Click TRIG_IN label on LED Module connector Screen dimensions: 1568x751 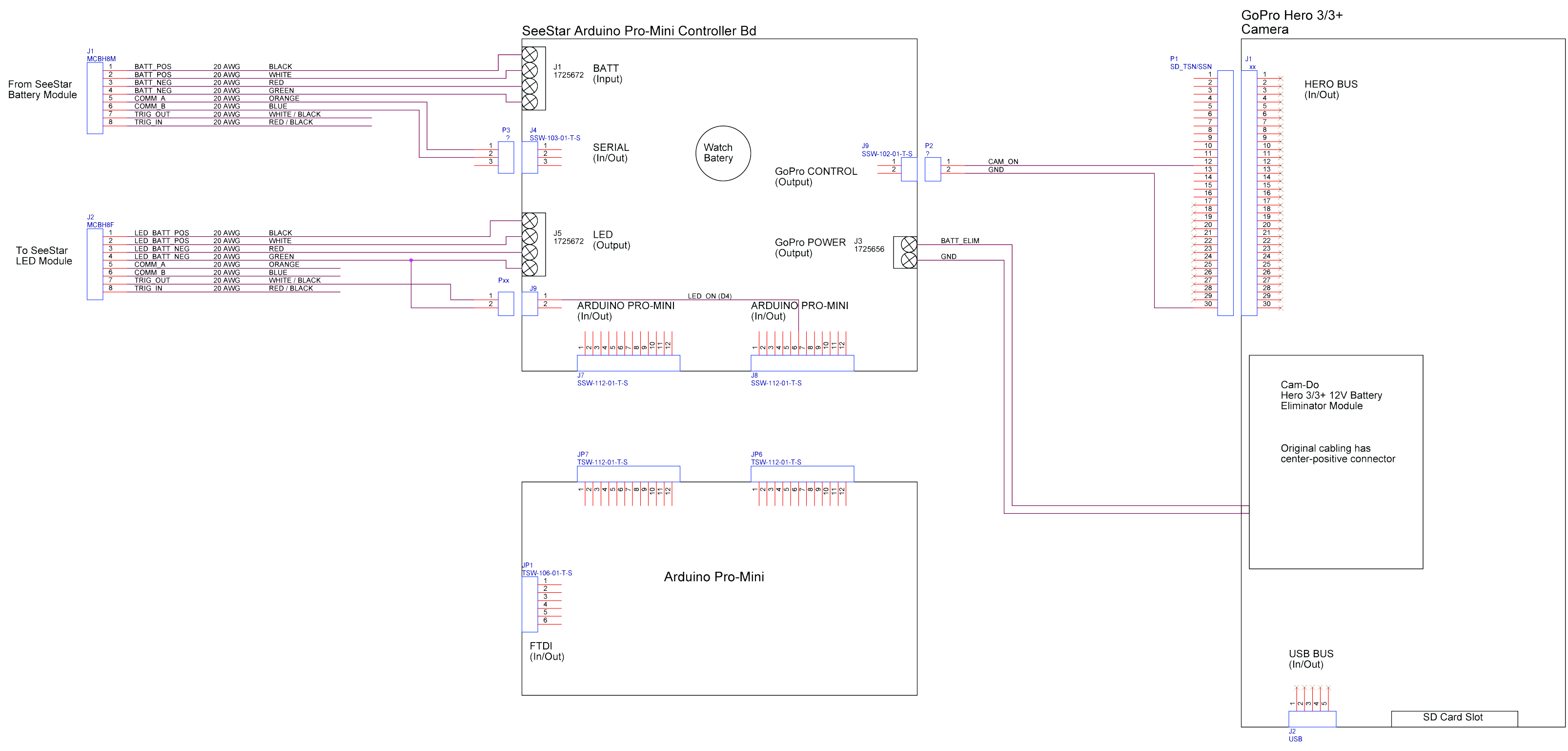tap(148, 289)
